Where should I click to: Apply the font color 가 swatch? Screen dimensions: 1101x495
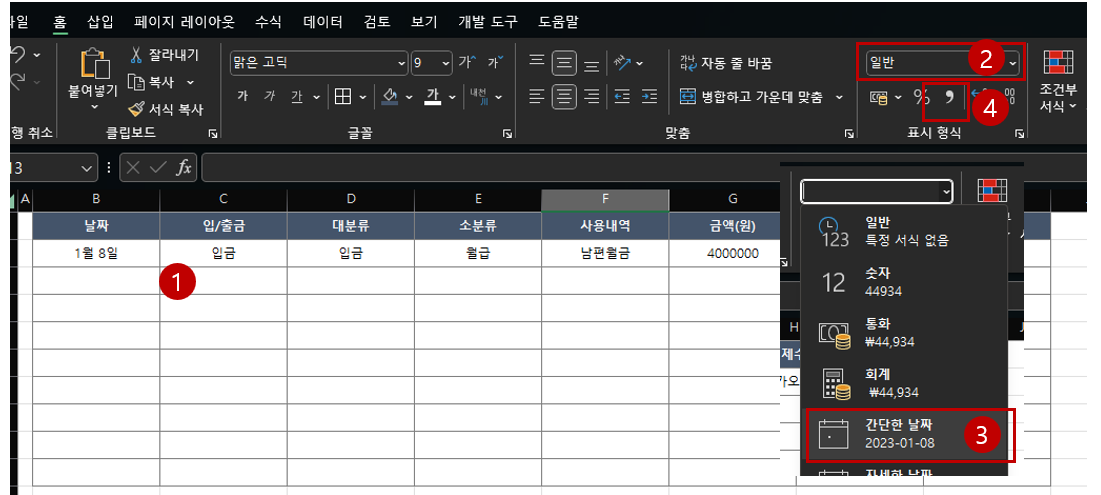(x=433, y=97)
